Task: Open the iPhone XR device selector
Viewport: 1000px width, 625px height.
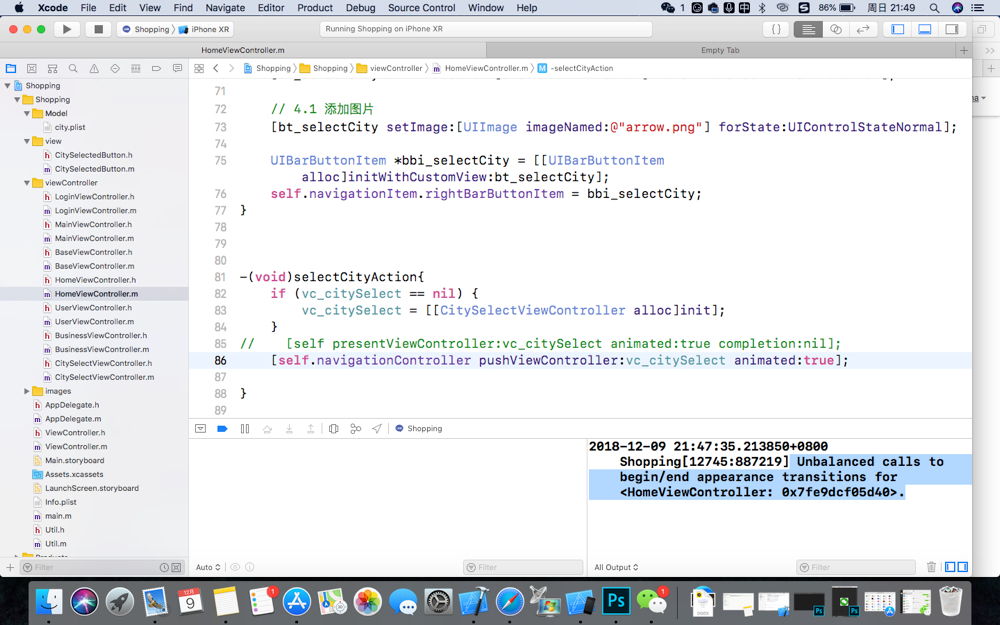Action: click(x=204, y=29)
